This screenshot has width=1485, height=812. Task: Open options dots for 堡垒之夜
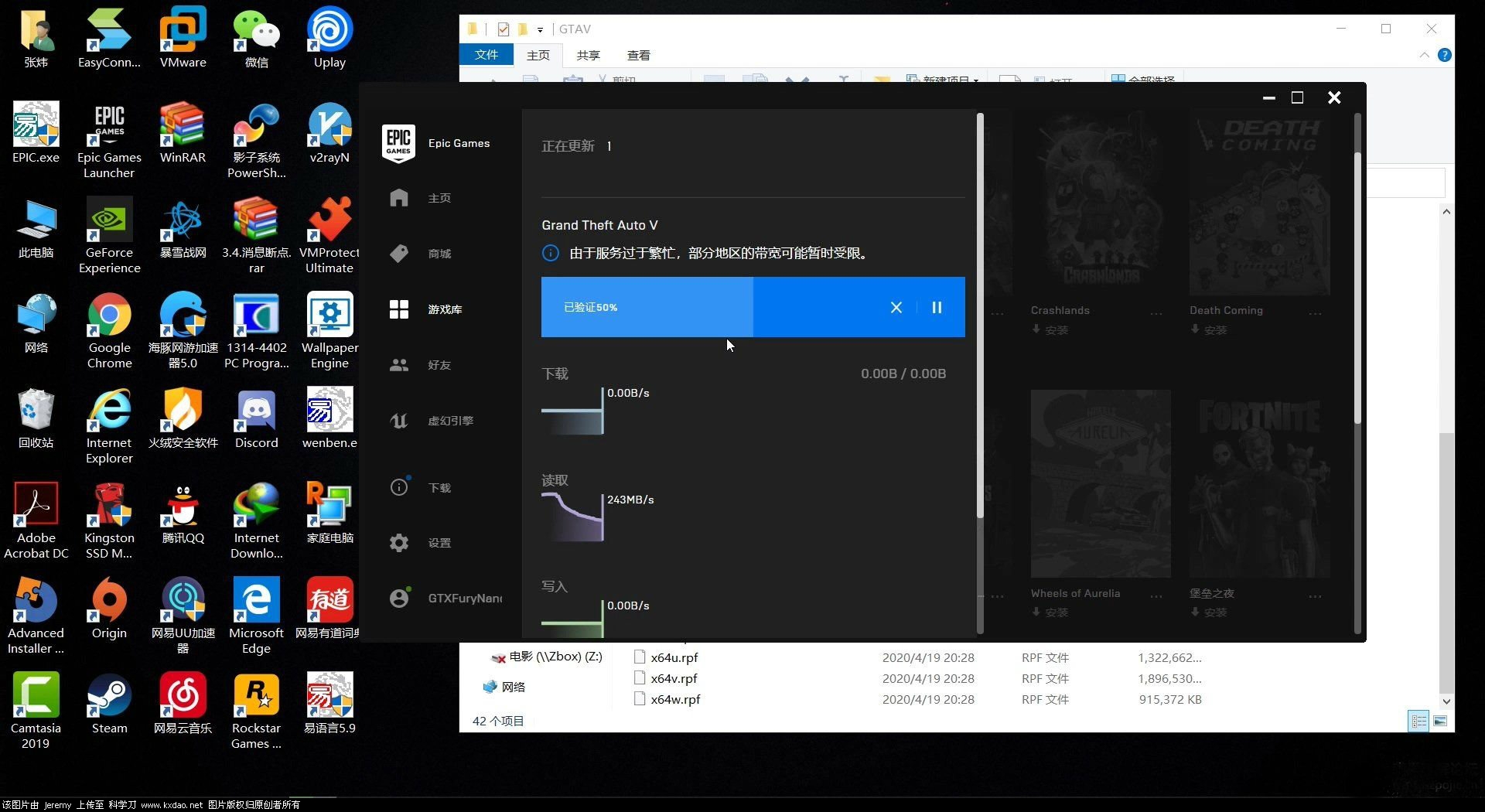pos(1315,596)
